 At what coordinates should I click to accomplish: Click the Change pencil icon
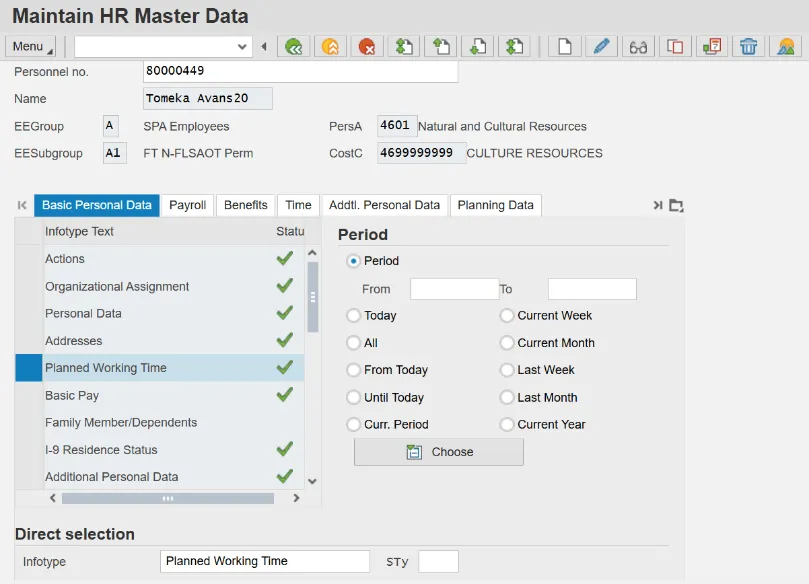pyautogui.click(x=600, y=47)
